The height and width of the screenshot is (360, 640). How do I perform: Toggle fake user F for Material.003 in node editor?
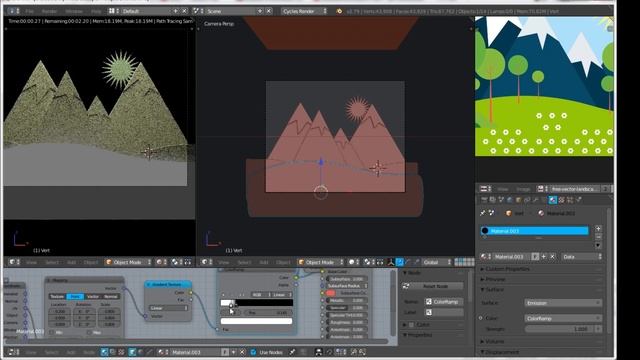225,352
